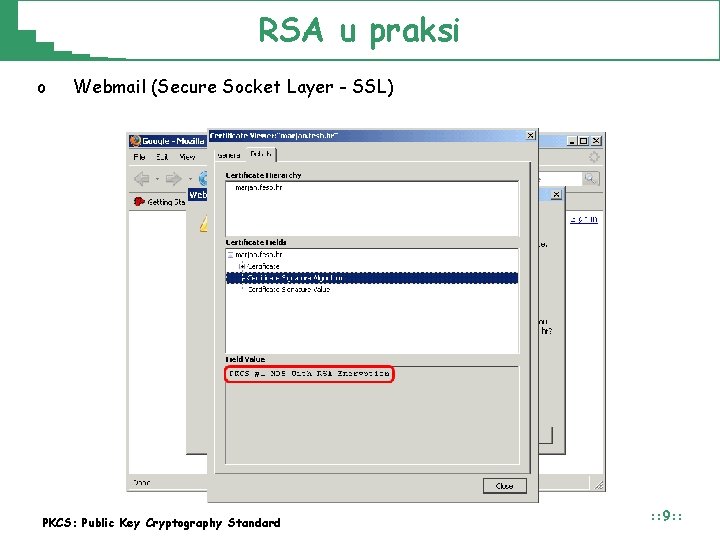The image size is (720, 540).
Task: Open the back button history dropdown arrow
Action: coord(157,179)
